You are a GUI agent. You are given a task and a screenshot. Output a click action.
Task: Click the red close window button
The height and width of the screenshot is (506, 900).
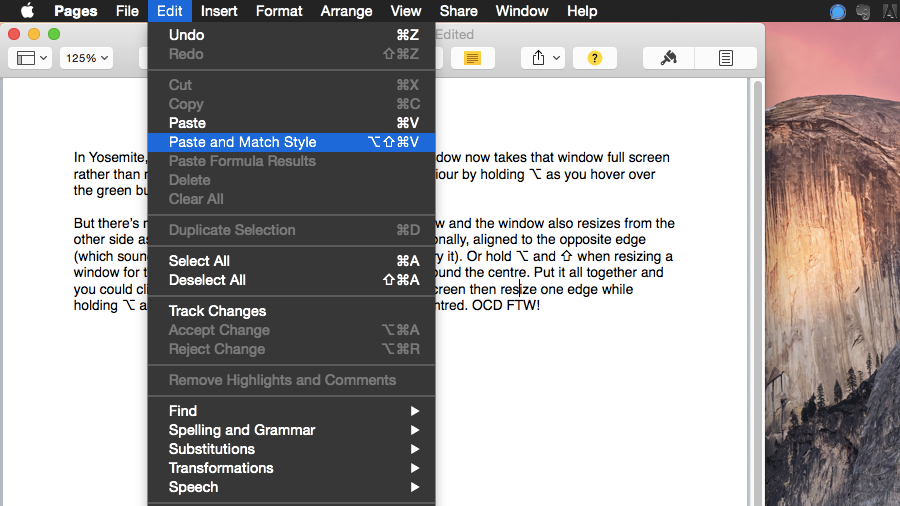point(14,34)
